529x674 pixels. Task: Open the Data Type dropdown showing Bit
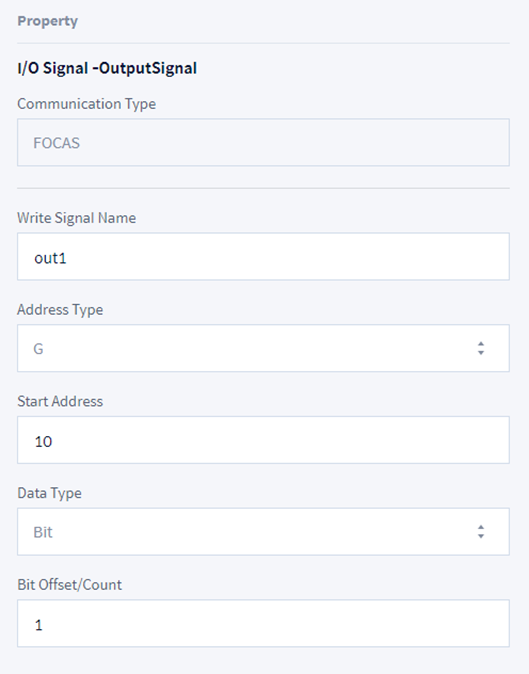(x=263, y=532)
